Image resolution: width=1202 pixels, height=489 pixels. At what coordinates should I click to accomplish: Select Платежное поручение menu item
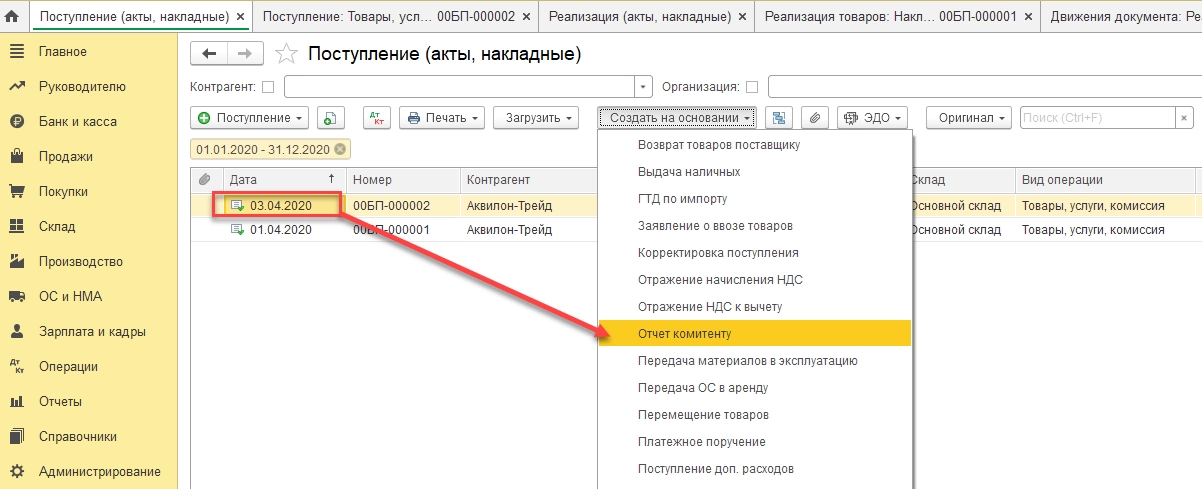click(754, 442)
